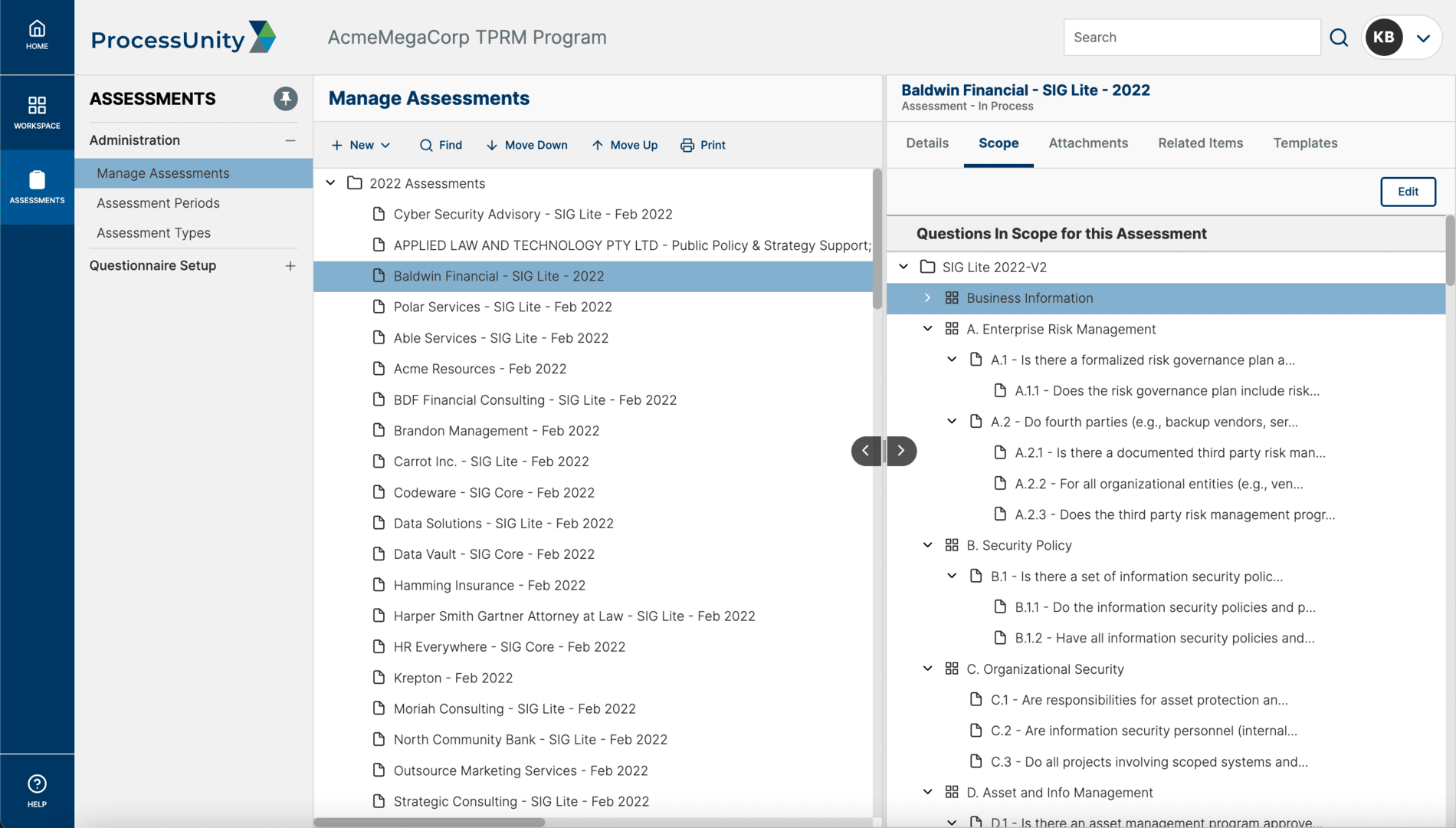Click the Business Information section grid icon

(x=952, y=297)
